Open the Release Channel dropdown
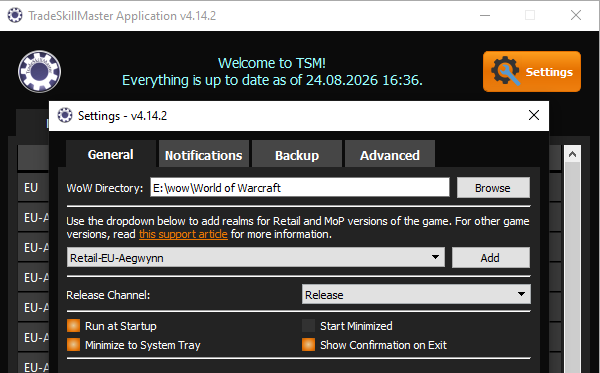This screenshot has width=600, height=373. (416, 294)
